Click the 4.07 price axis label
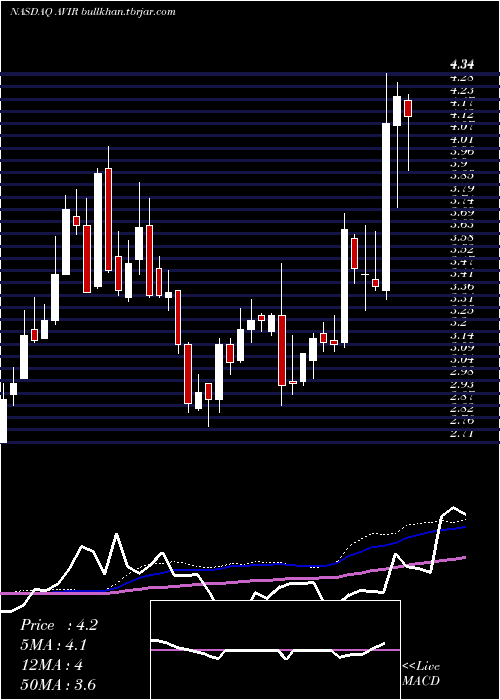This screenshot has height=700, width=500. tap(462, 128)
